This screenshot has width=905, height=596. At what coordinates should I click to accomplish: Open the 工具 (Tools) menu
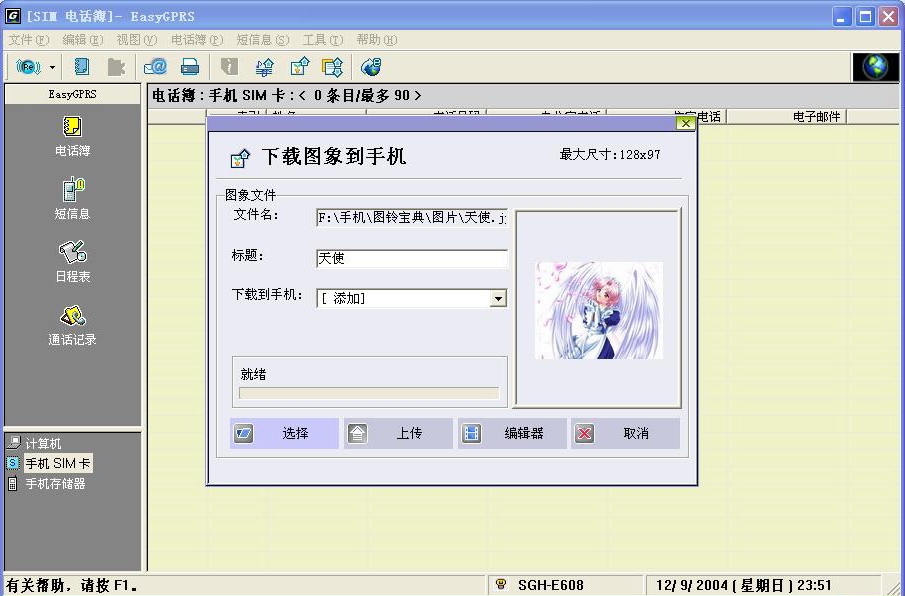pyautogui.click(x=321, y=38)
